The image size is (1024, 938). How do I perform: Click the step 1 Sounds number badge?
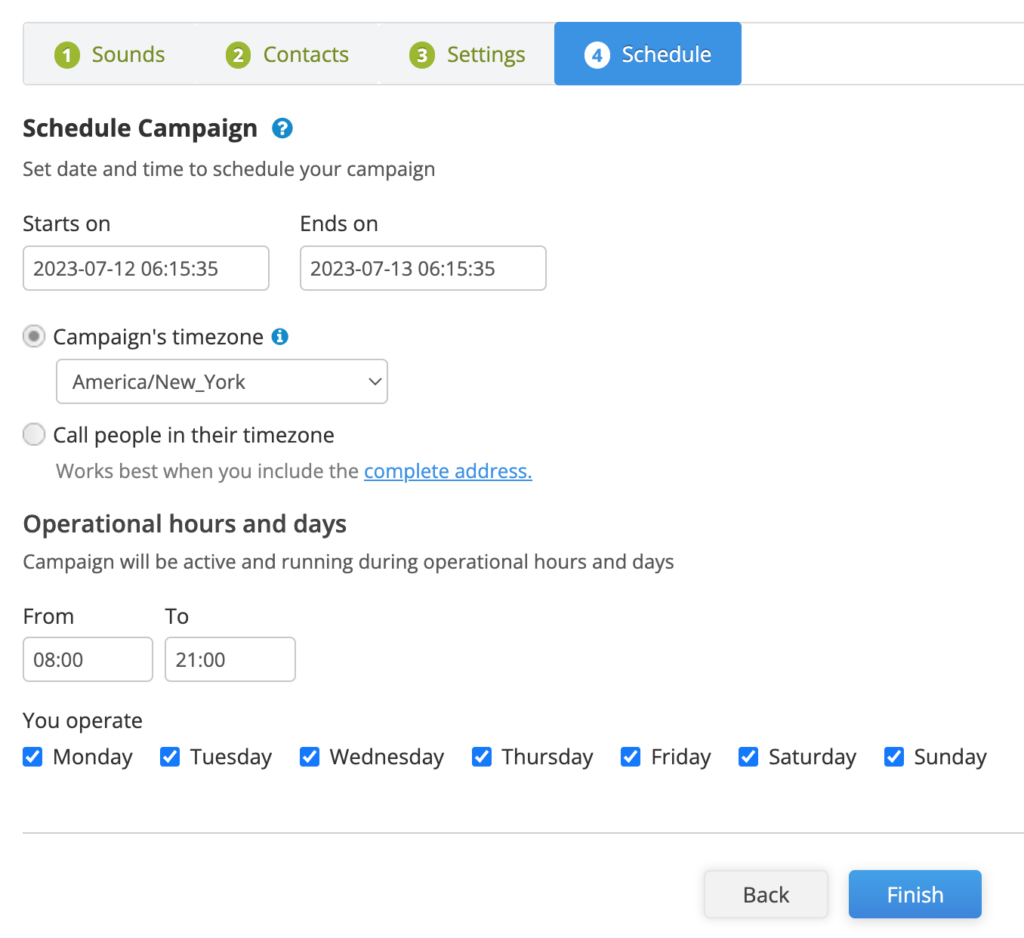(67, 55)
